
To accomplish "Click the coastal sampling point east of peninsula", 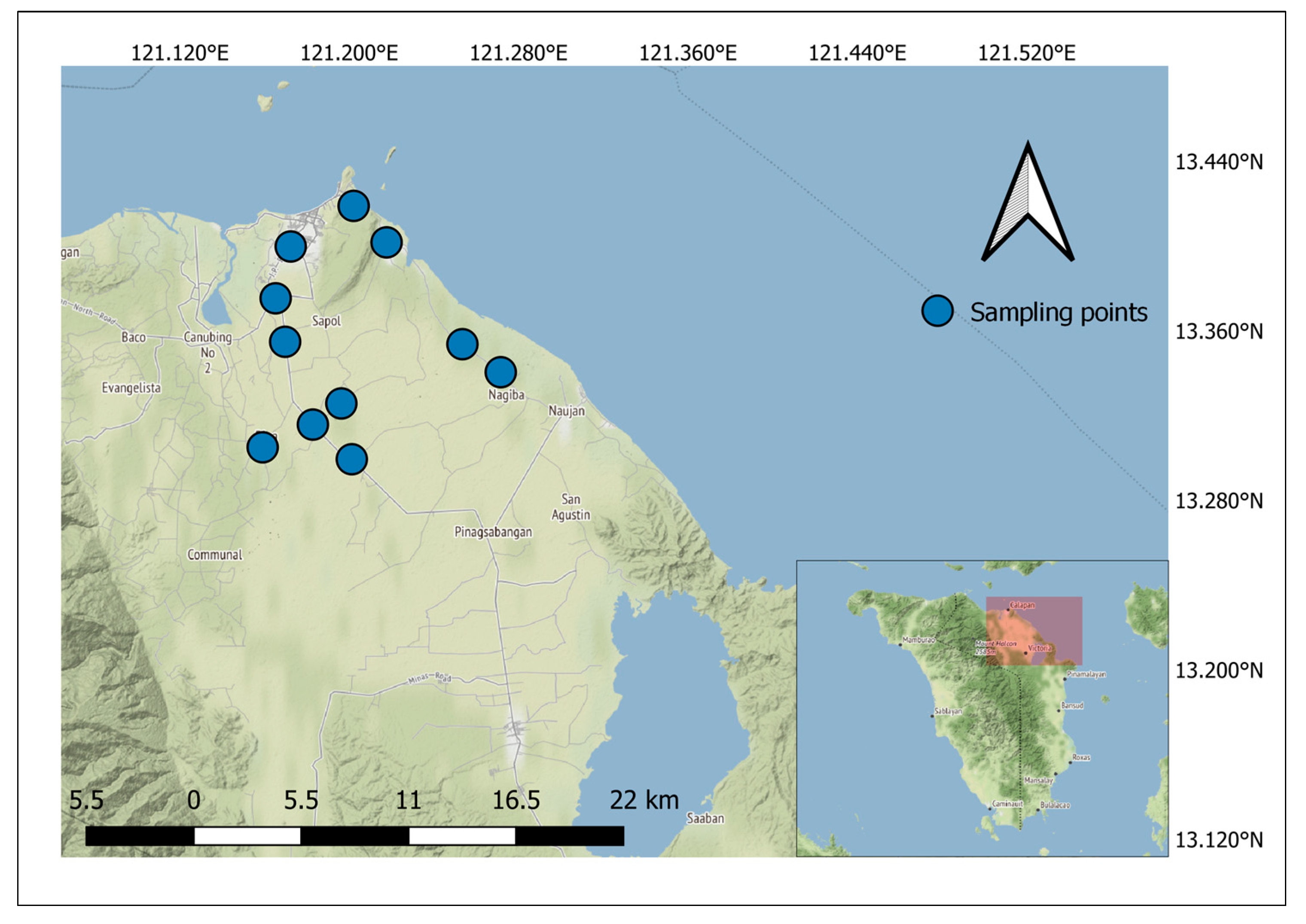I will coord(386,242).
